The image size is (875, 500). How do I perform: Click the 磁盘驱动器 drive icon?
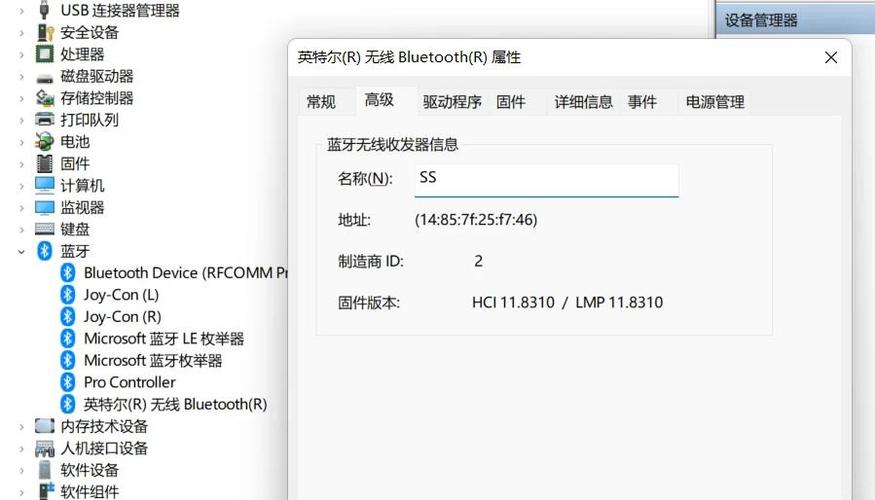pyautogui.click(x=45, y=78)
